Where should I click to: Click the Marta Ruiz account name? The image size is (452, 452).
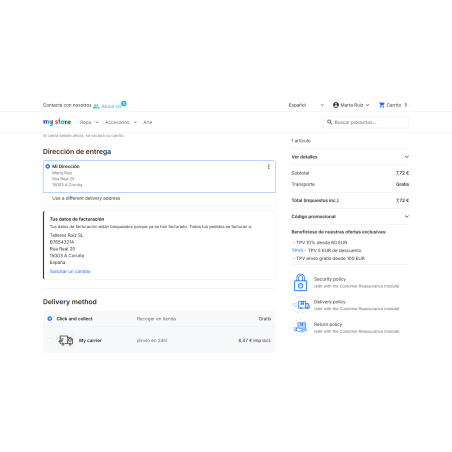tap(352, 105)
